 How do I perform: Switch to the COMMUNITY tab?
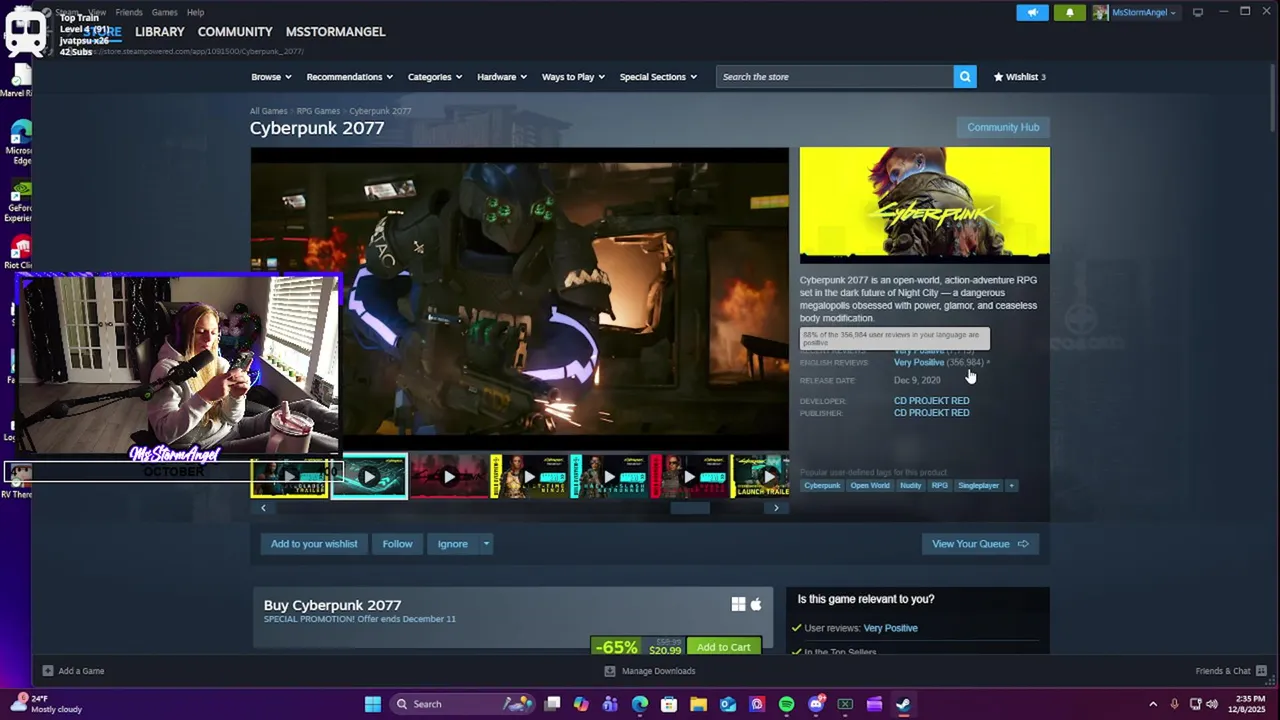[235, 32]
